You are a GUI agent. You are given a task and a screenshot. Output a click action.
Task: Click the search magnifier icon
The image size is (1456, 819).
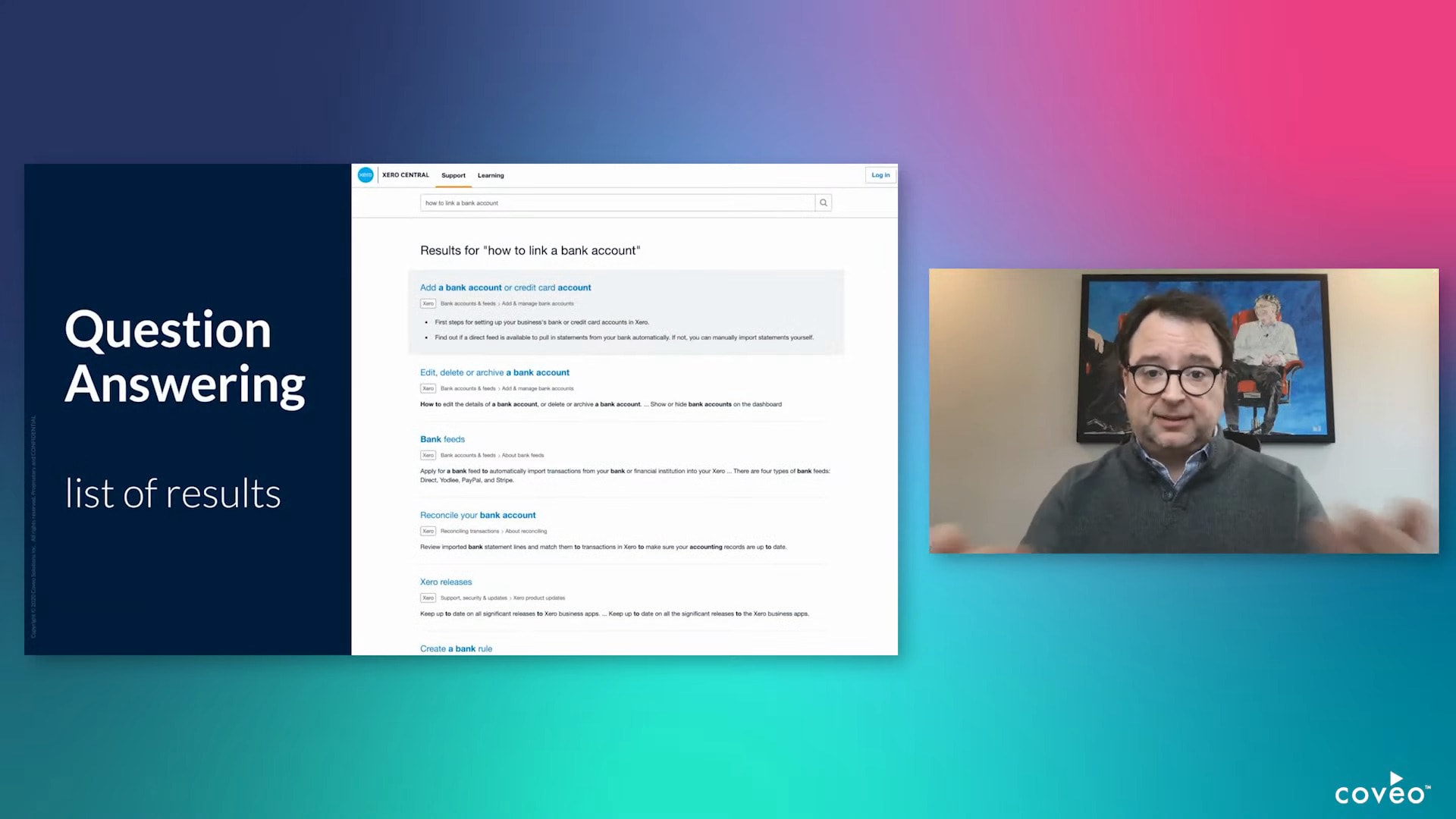pos(824,202)
